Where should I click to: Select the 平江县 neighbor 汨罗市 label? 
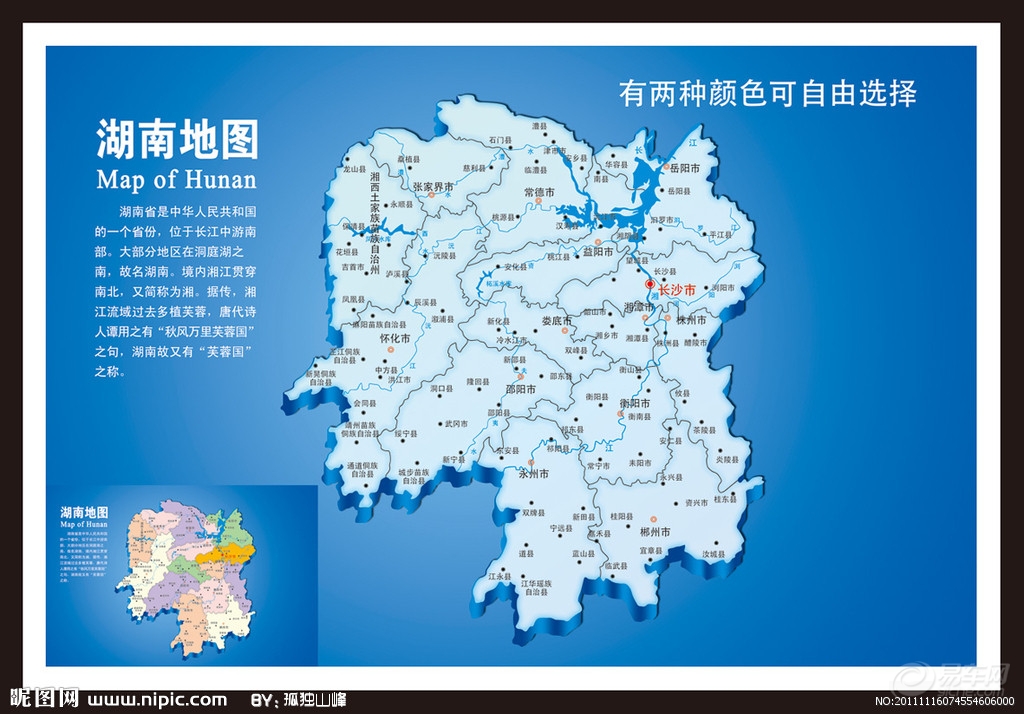click(662, 221)
